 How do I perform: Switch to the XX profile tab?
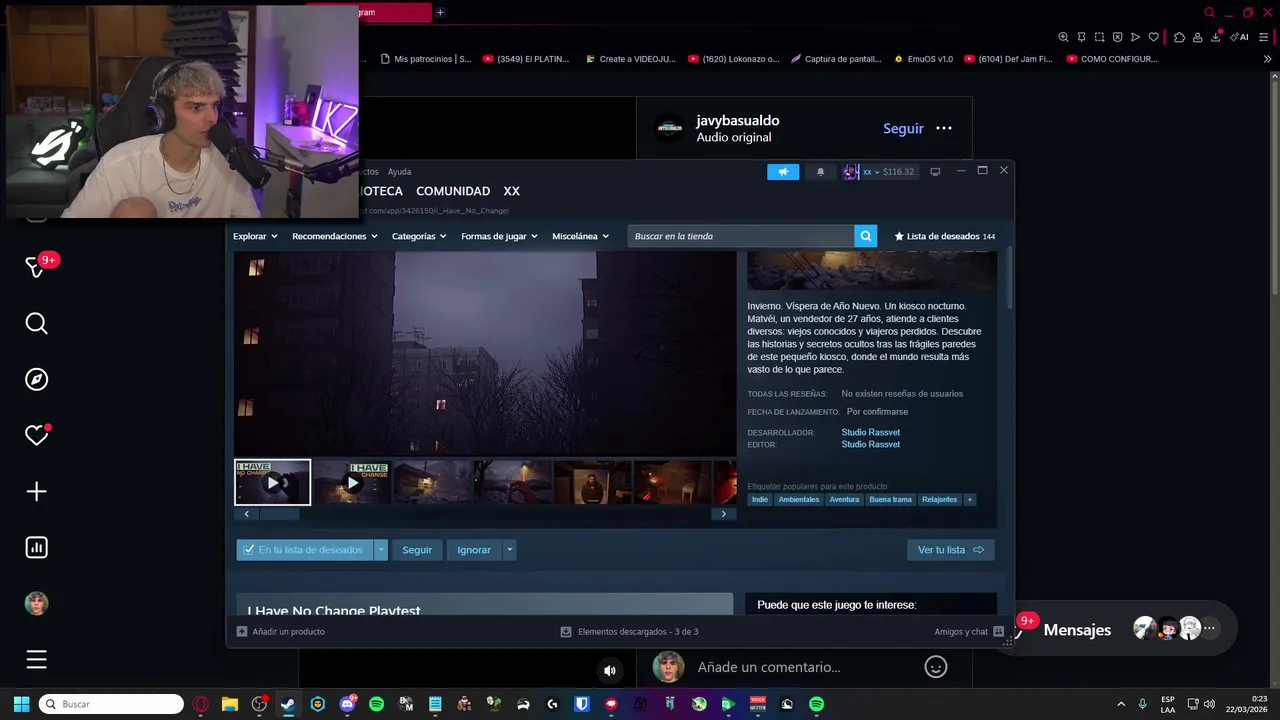pos(511,191)
